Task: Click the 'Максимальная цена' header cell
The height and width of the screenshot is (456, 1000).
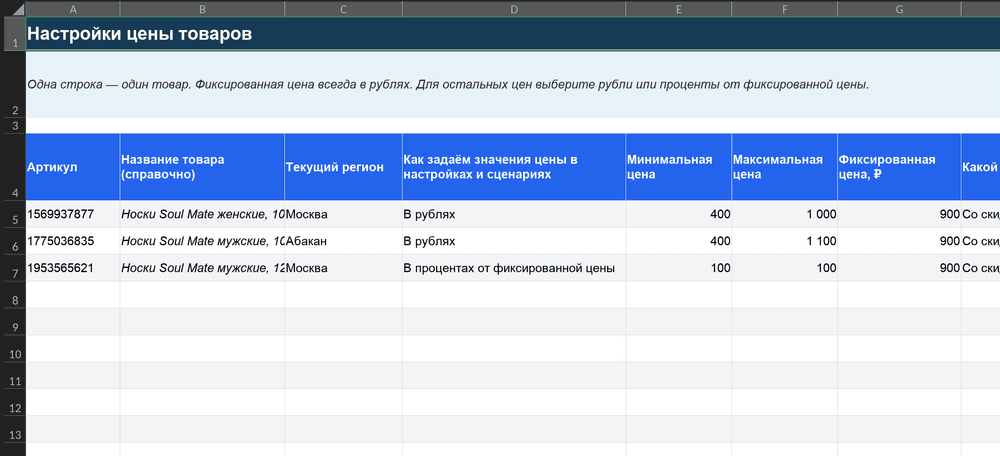Action: [x=784, y=167]
